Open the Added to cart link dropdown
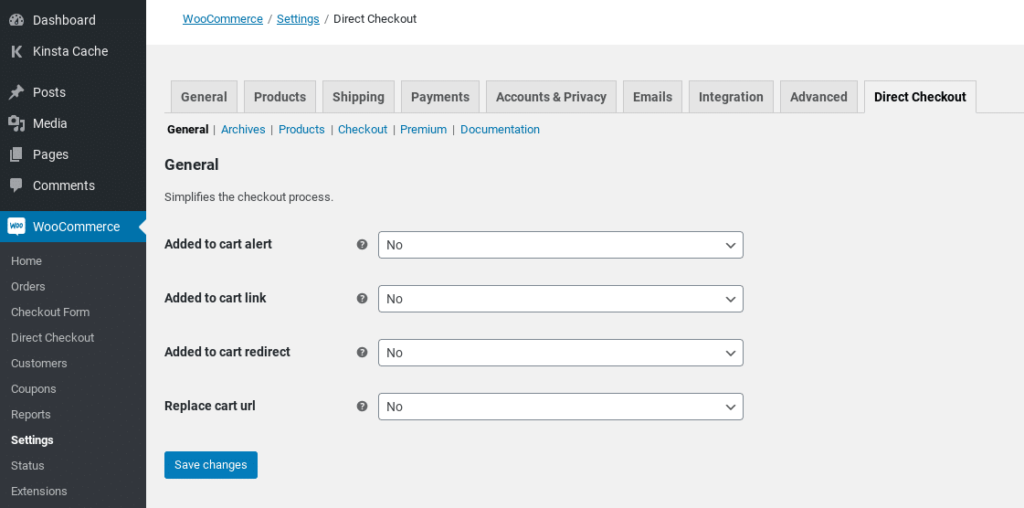1024x508 pixels. [560, 299]
